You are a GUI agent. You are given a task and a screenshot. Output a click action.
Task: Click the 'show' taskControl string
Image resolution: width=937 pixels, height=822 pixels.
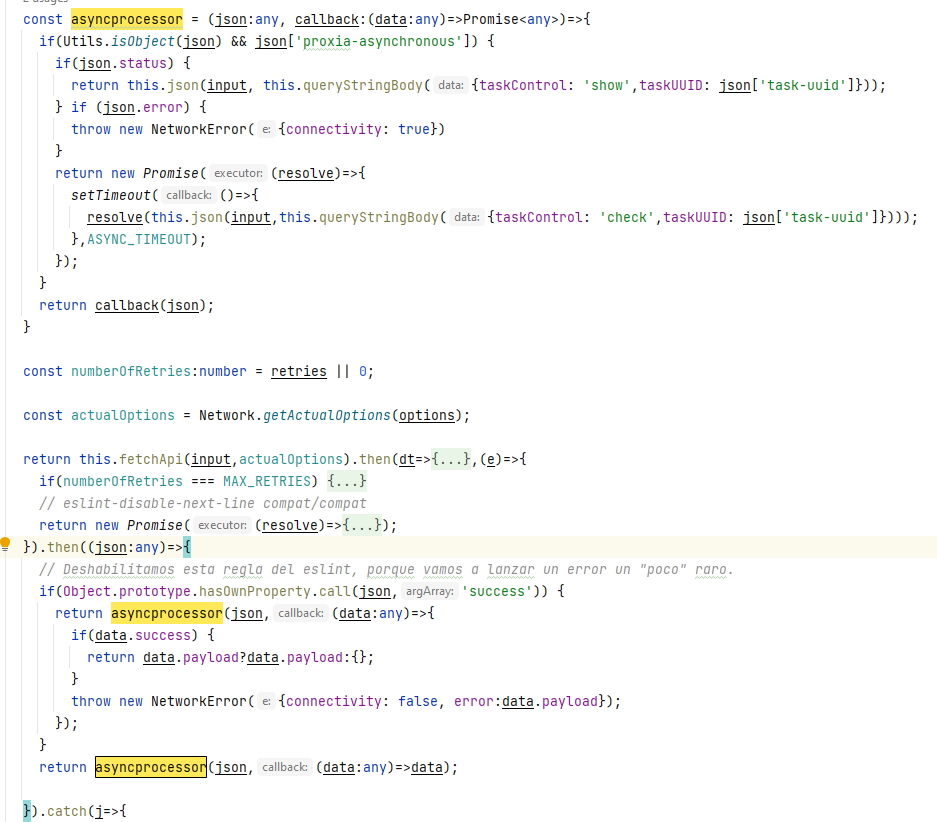point(607,85)
